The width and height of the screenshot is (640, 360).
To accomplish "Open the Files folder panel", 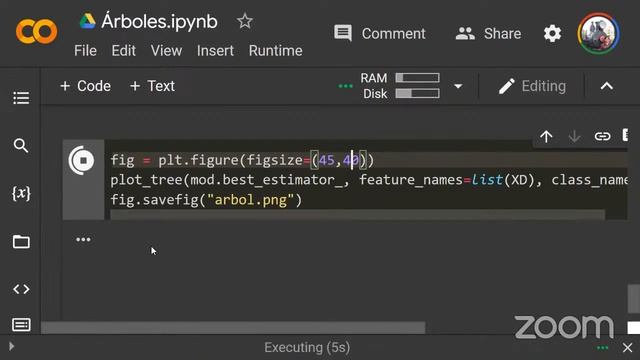I will (x=21, y=242).
